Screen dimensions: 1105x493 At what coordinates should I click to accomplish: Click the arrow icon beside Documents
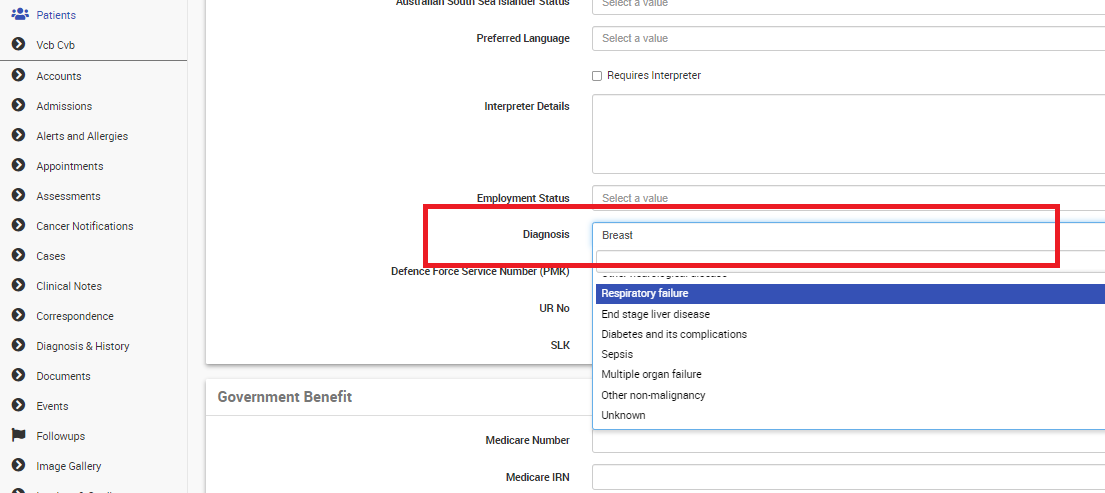tap(19, 375)
